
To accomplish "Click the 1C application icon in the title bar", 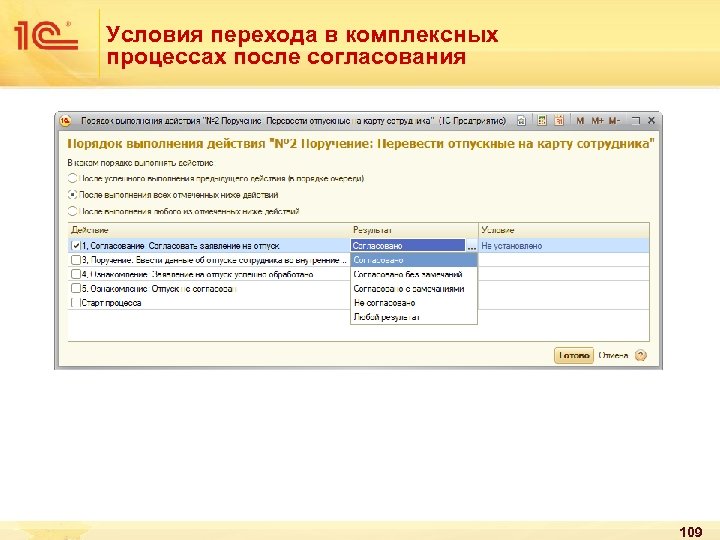I will (65, 121).
